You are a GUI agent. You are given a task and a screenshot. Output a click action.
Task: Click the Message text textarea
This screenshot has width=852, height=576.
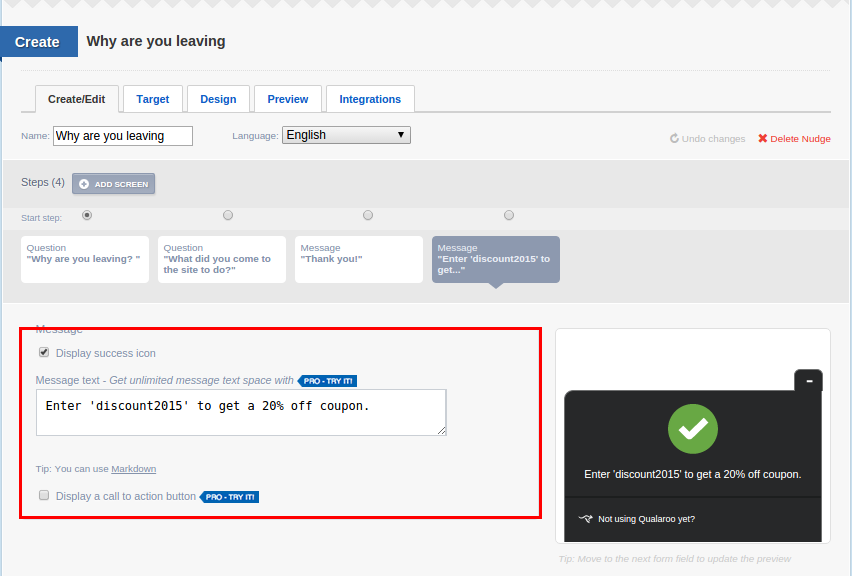coord(241,412)
